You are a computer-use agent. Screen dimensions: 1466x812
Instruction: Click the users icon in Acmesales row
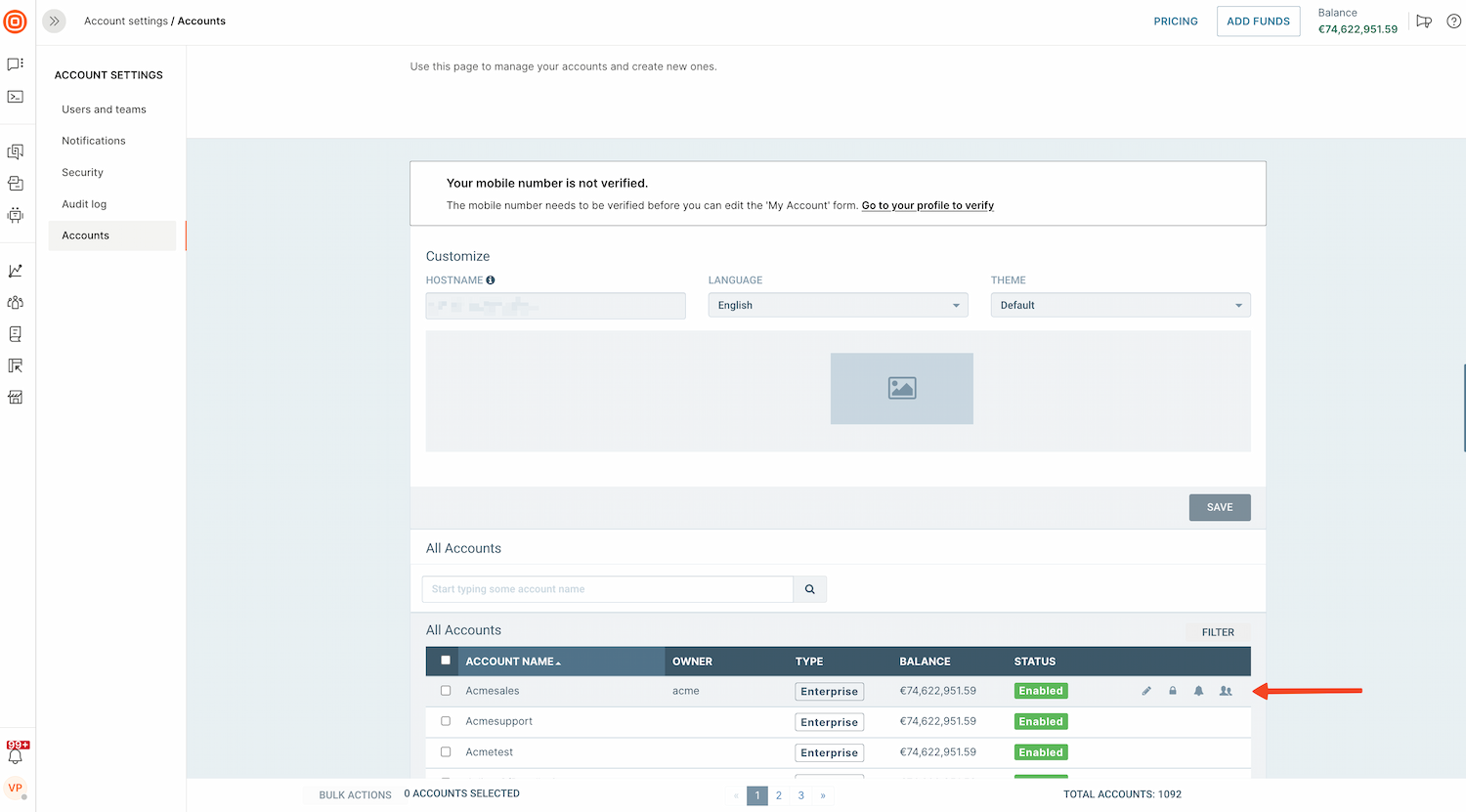(1226, 691)
